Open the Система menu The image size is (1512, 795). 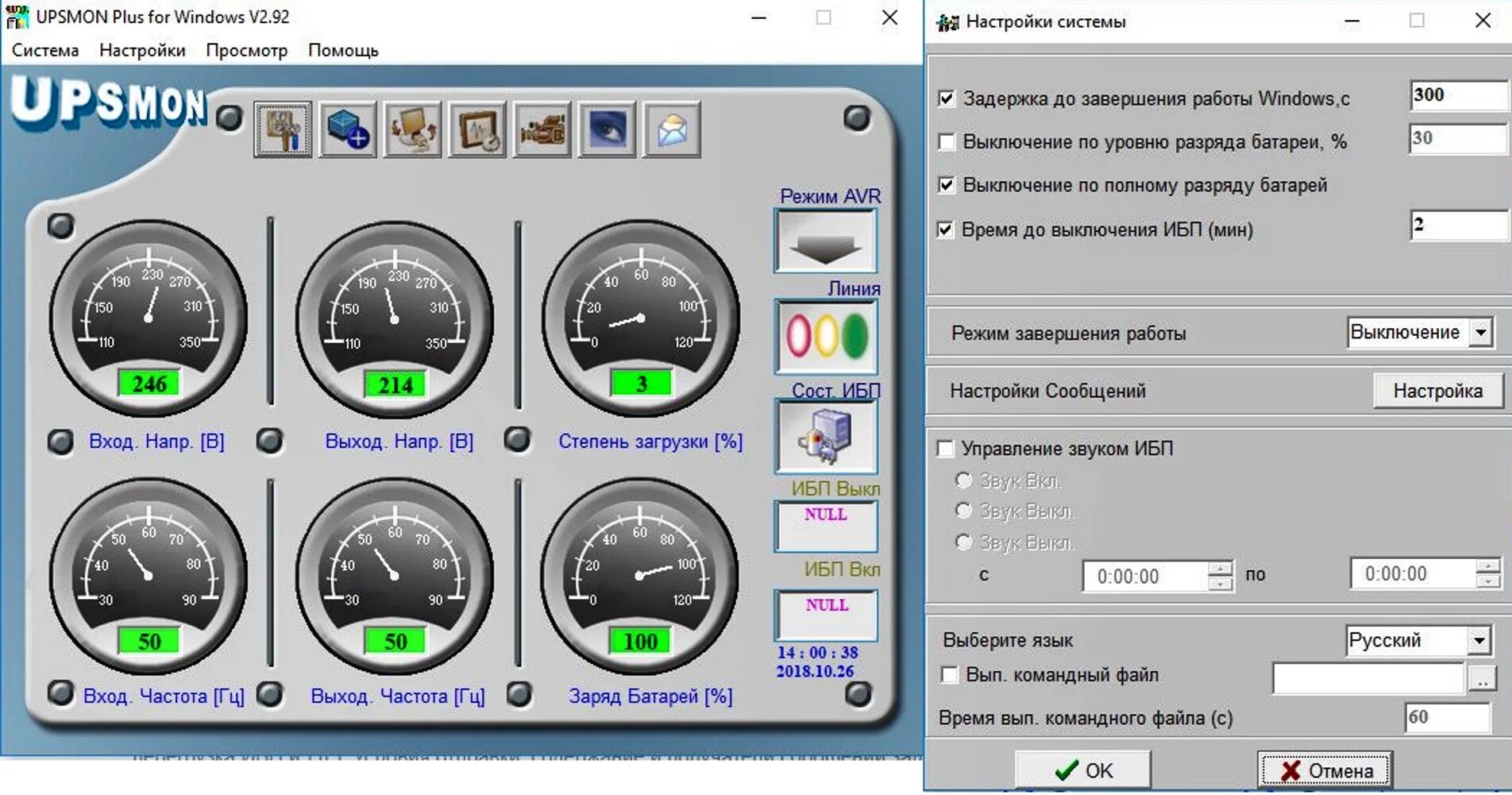pyautogui.click(x=45, y=50)
